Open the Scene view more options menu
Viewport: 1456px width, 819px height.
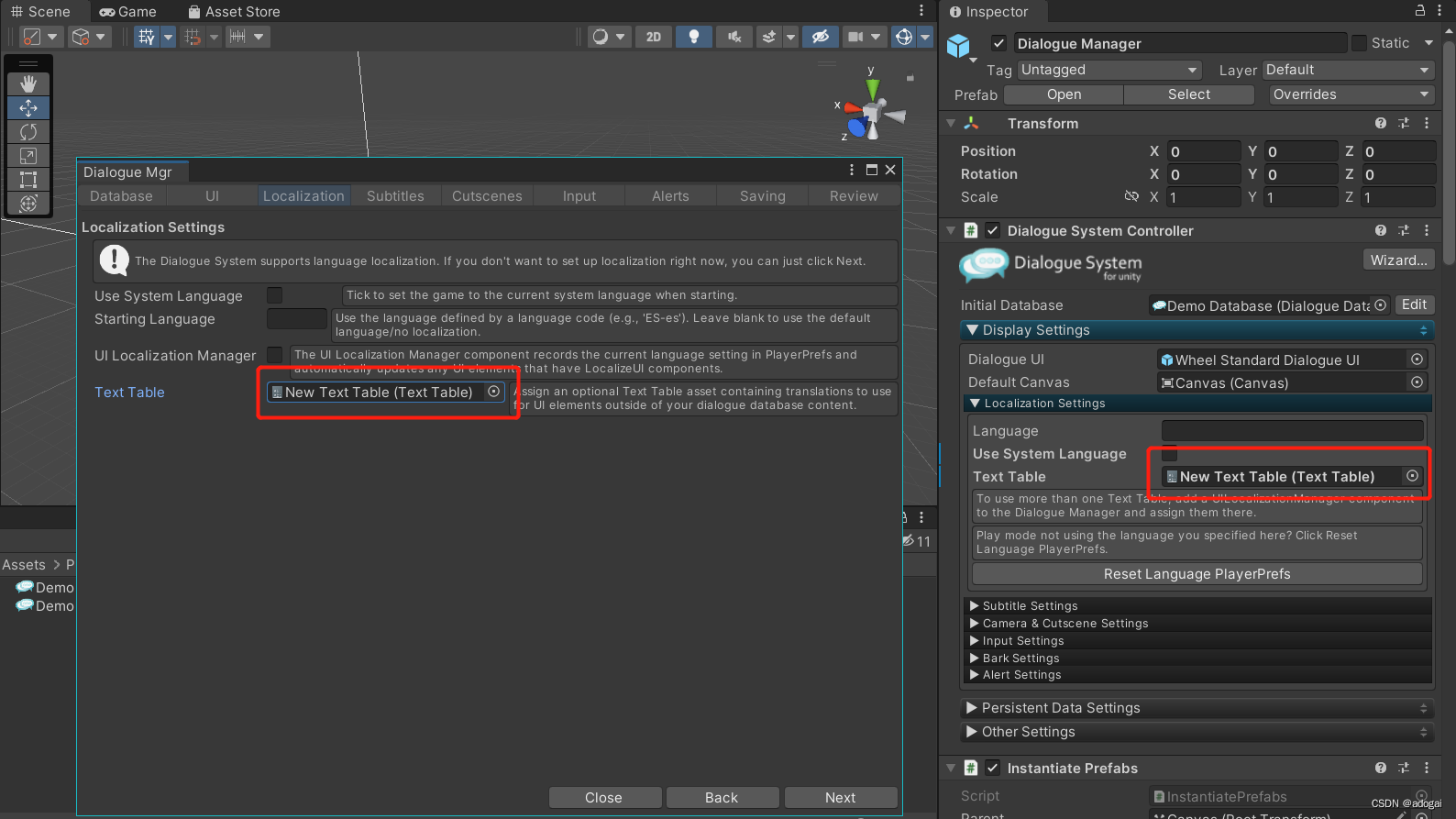[x=921, y=10]
